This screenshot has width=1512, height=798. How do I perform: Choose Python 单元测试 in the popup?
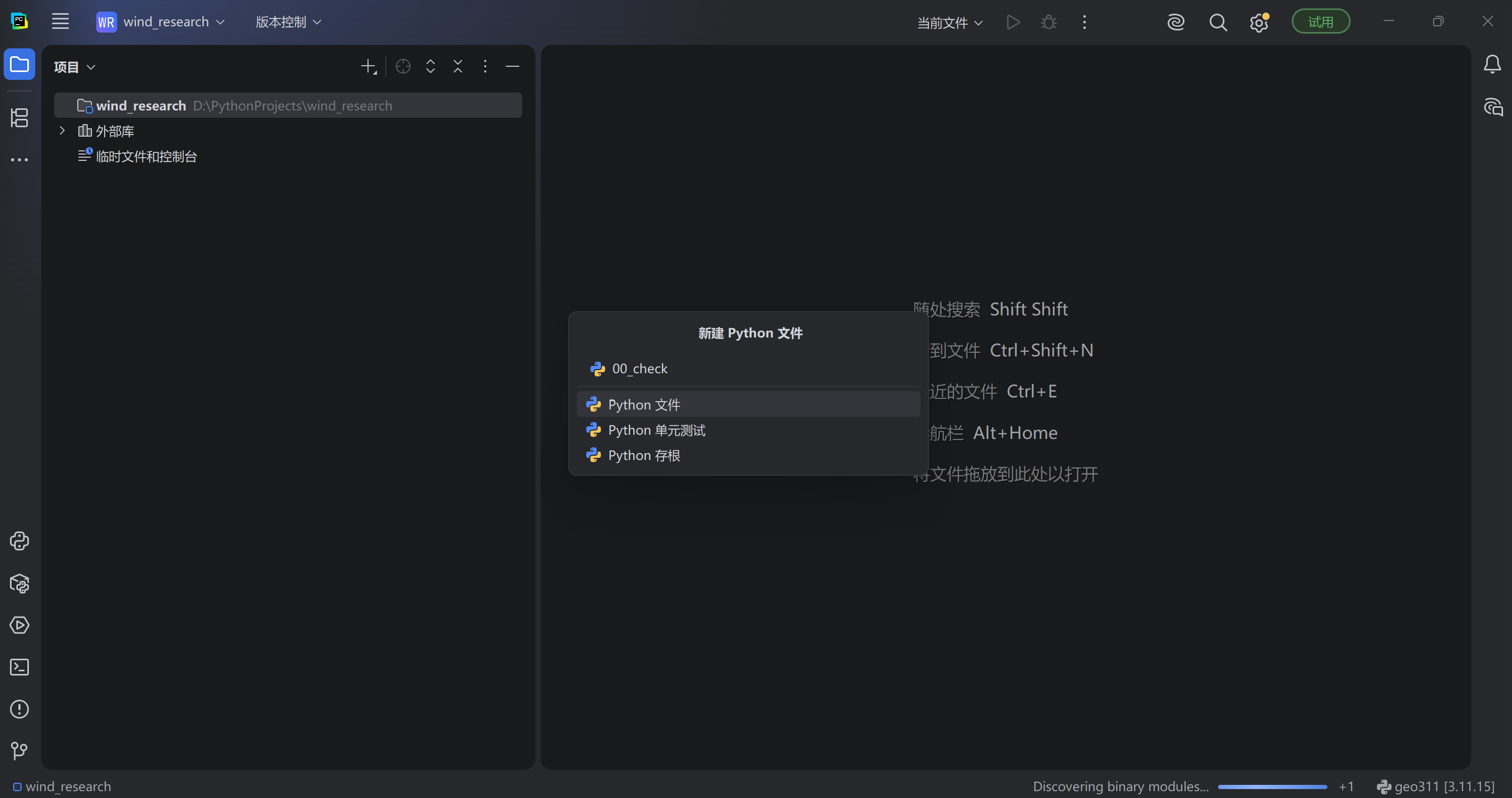748,429
